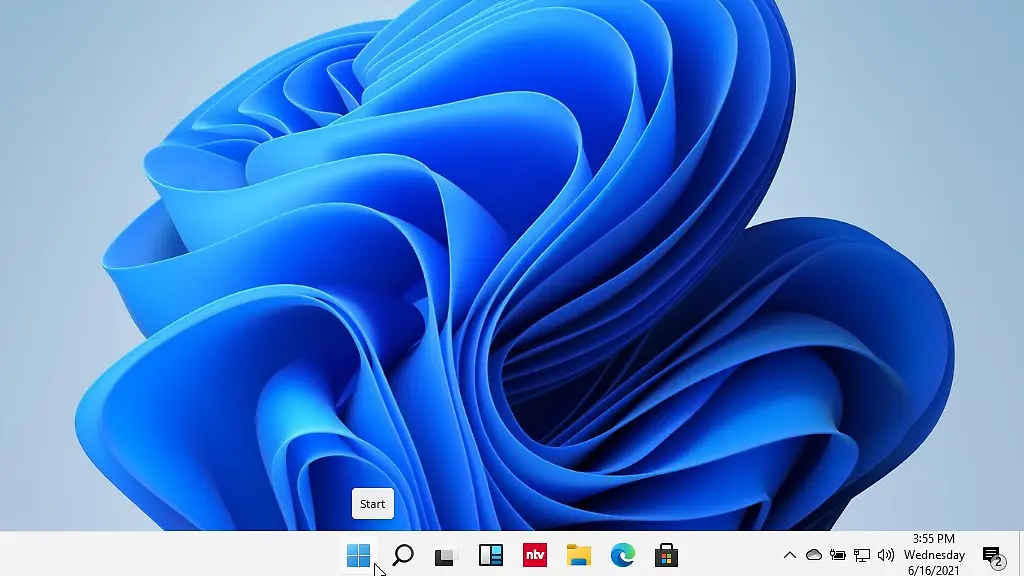This screenshot has width=1024, height=576.
Task: Open notification center with 2 badge
Action: pyautogui.click(x=991, y=555)
